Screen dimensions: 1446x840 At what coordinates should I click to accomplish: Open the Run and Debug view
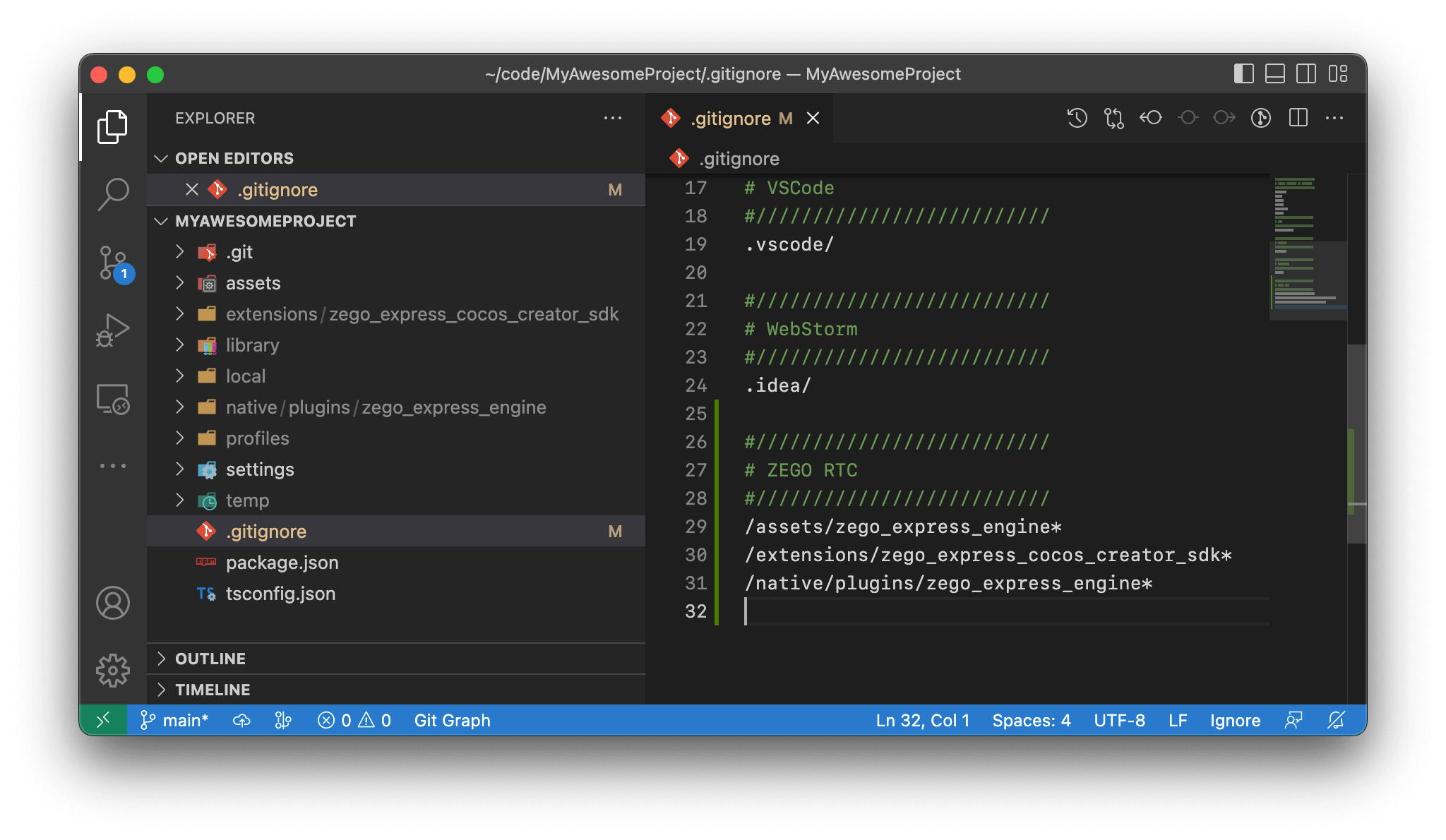(113, 330)
